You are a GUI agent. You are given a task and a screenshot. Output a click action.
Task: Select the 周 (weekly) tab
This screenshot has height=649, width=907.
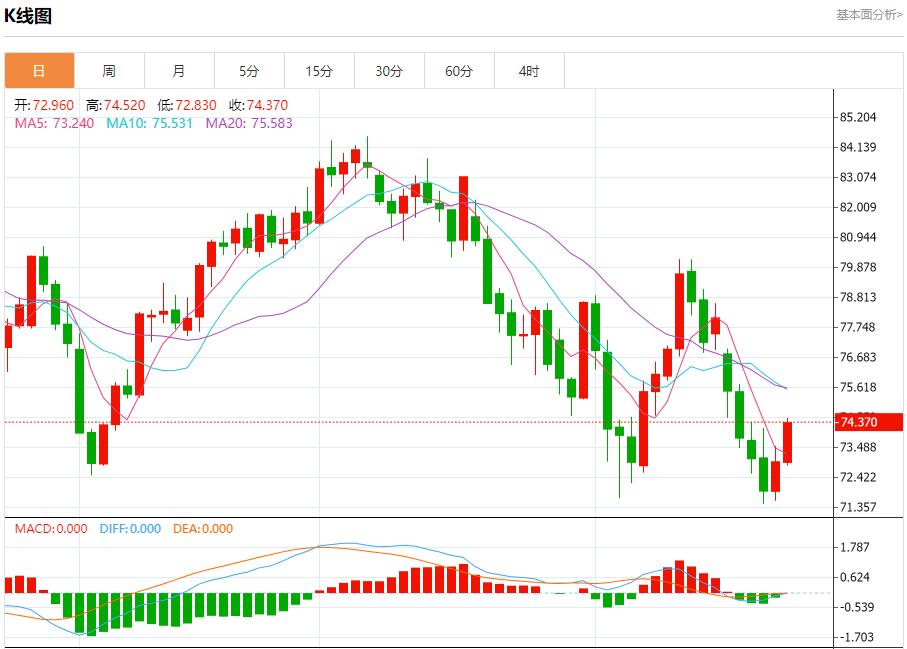point(109,71)
